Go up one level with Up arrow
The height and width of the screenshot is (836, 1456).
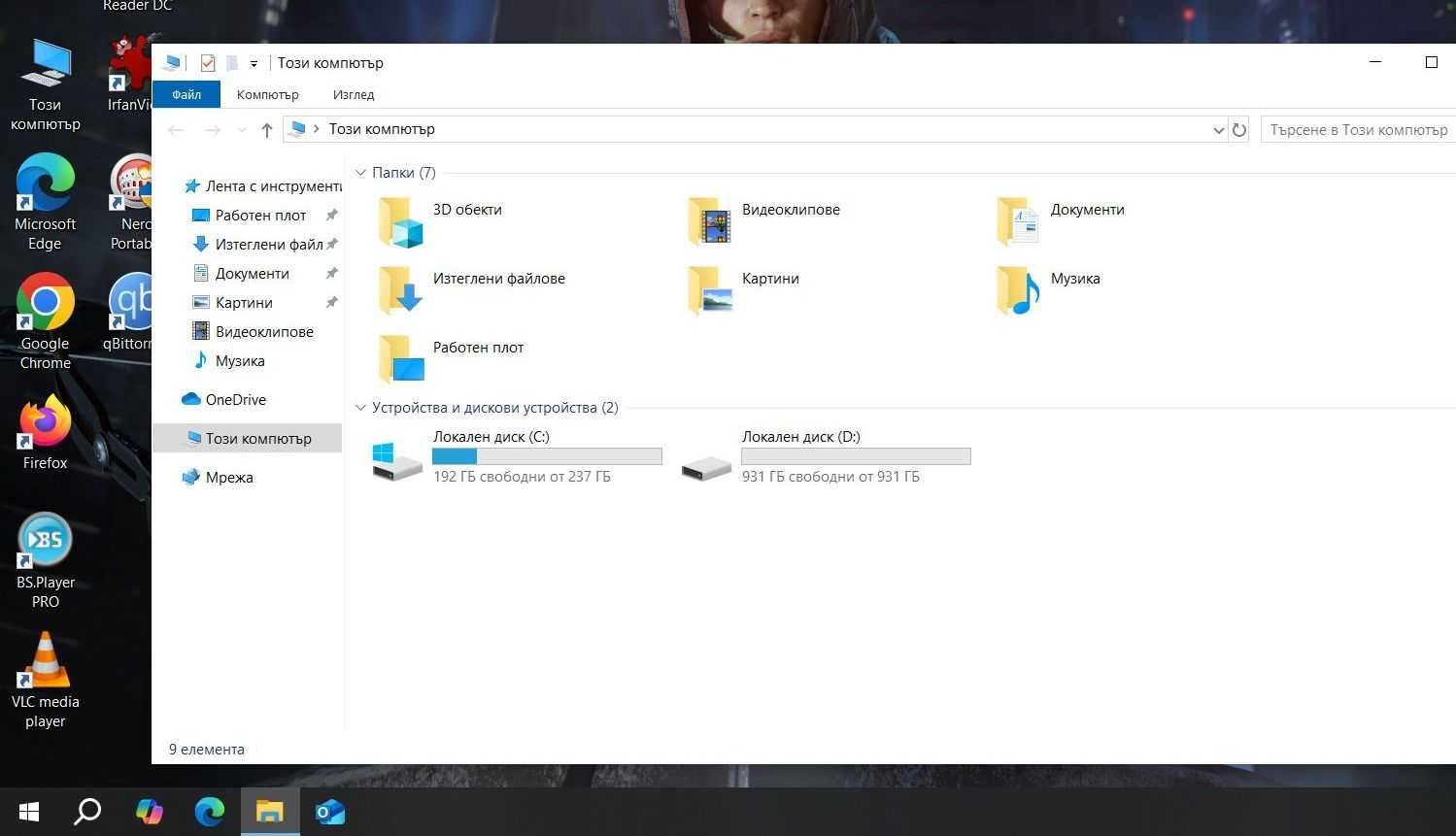pyautogui.click(x=267, y=129)
